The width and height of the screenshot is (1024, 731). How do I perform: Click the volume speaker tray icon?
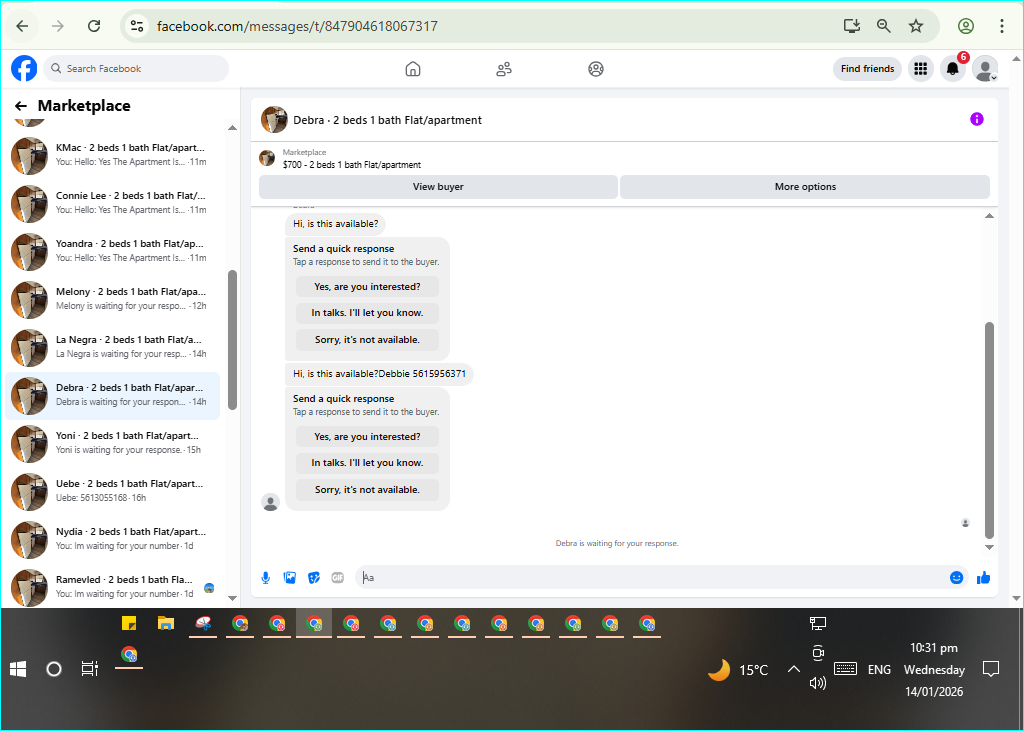pyautogui.click(x=818, y=683)
